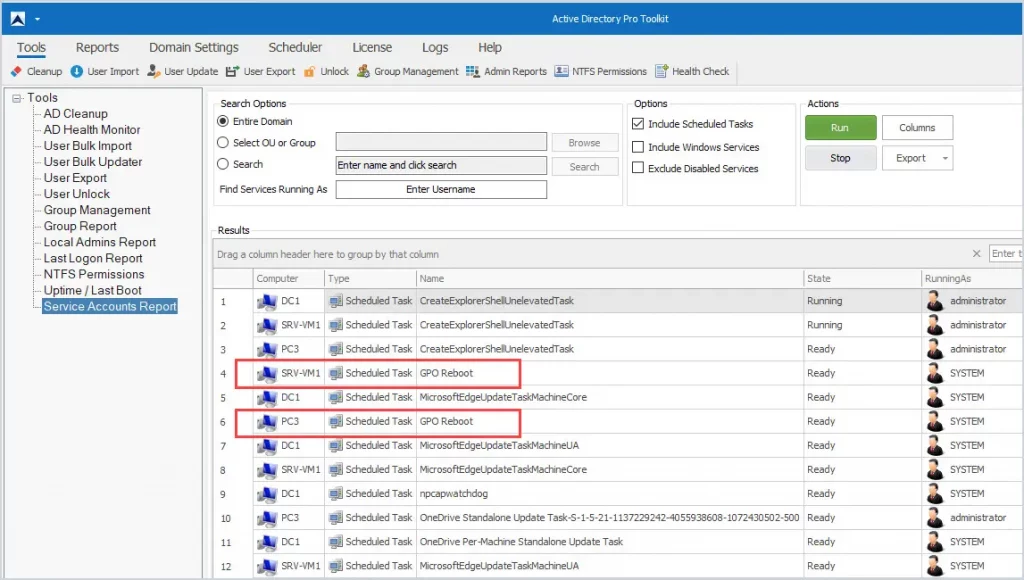The image size is (1024, 580).
Task: Click the Browse button
Action: (584, 142)
